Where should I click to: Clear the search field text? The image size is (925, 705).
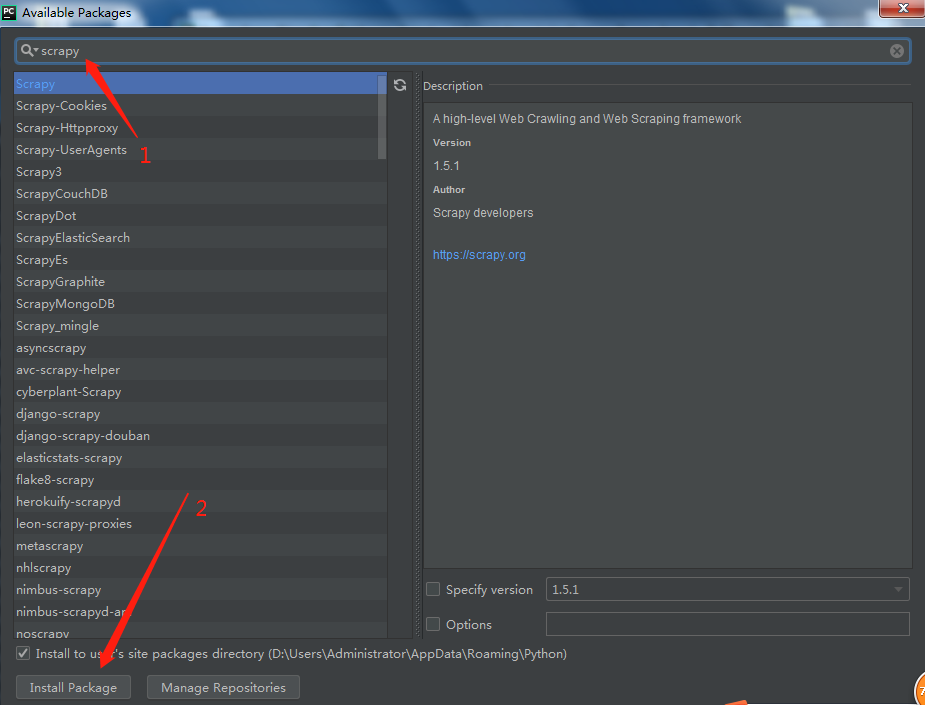(896, 51)
